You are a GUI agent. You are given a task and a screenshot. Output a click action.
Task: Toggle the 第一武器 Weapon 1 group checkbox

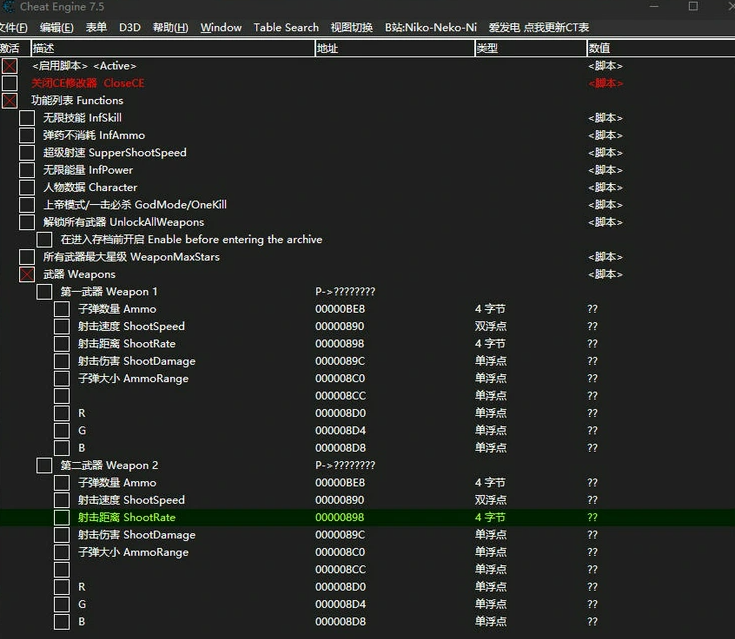pyautogui.click(x=44, y=292)
